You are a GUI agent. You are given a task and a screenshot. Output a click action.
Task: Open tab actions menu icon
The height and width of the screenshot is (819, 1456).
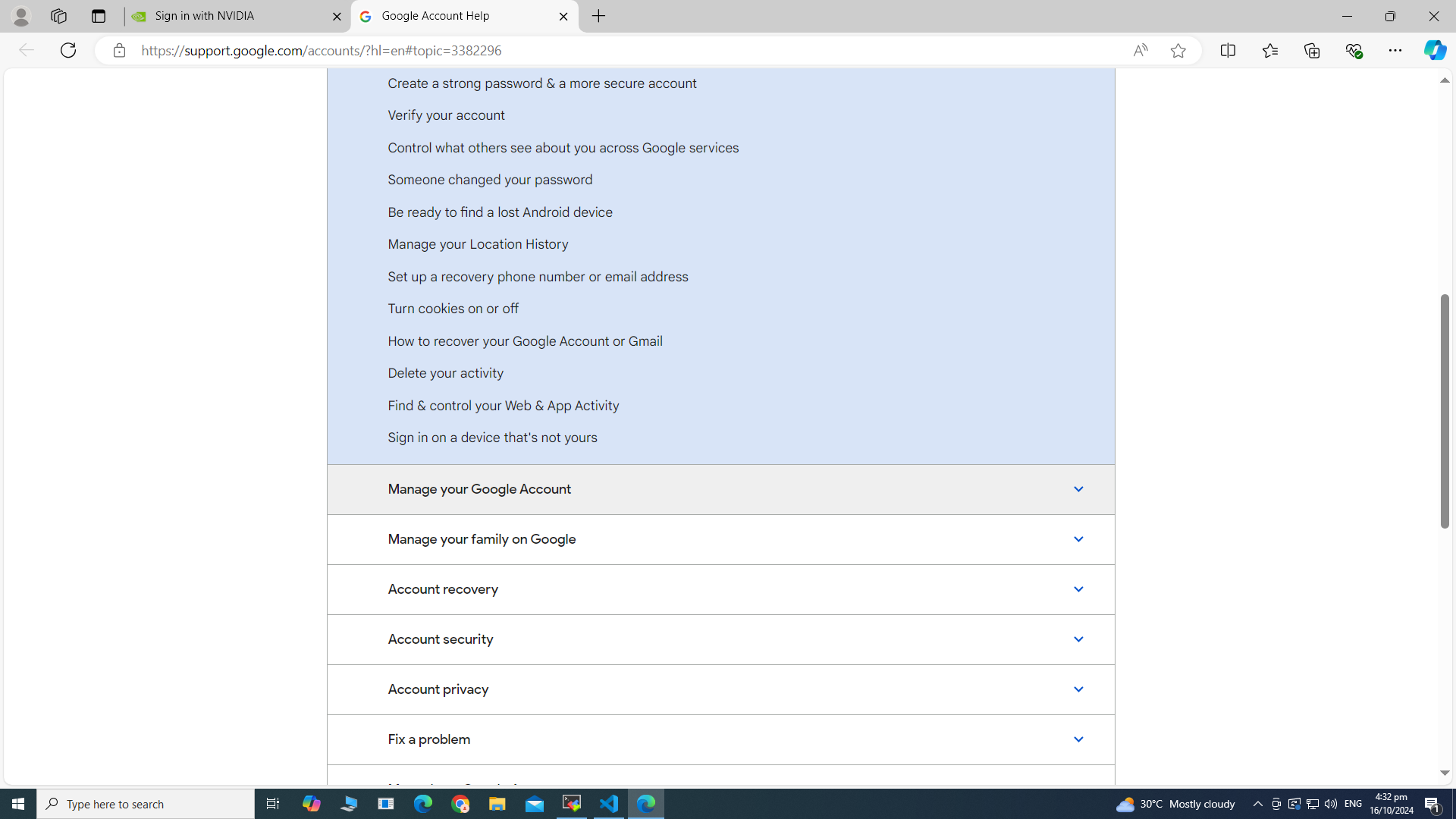98,16
